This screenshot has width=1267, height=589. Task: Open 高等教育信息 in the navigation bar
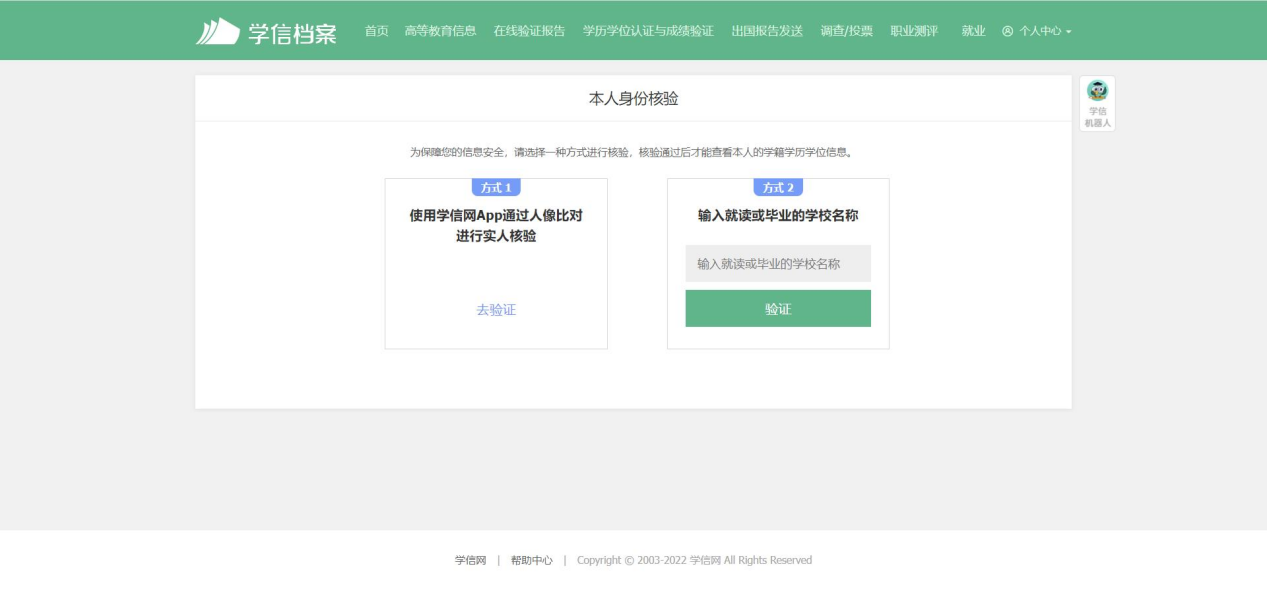click(440, 31)
